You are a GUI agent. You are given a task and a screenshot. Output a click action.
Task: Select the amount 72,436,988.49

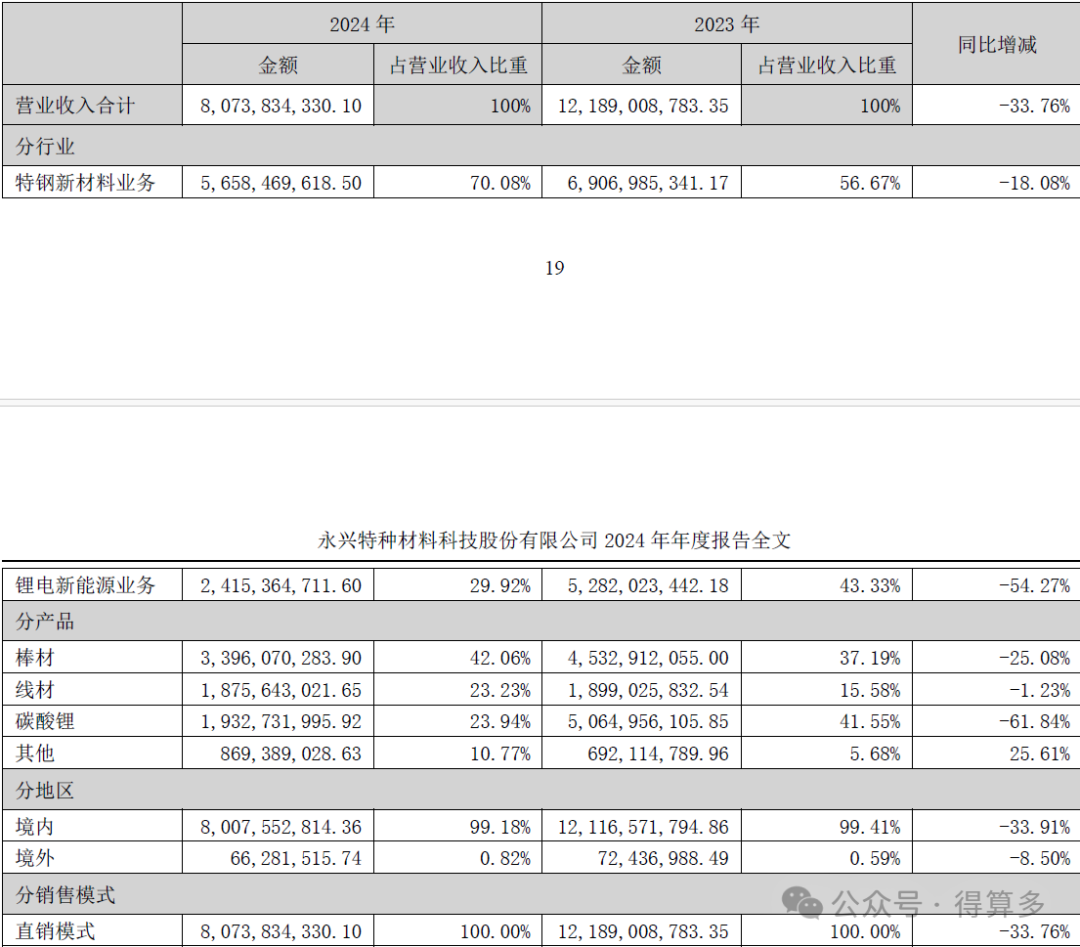663,859
